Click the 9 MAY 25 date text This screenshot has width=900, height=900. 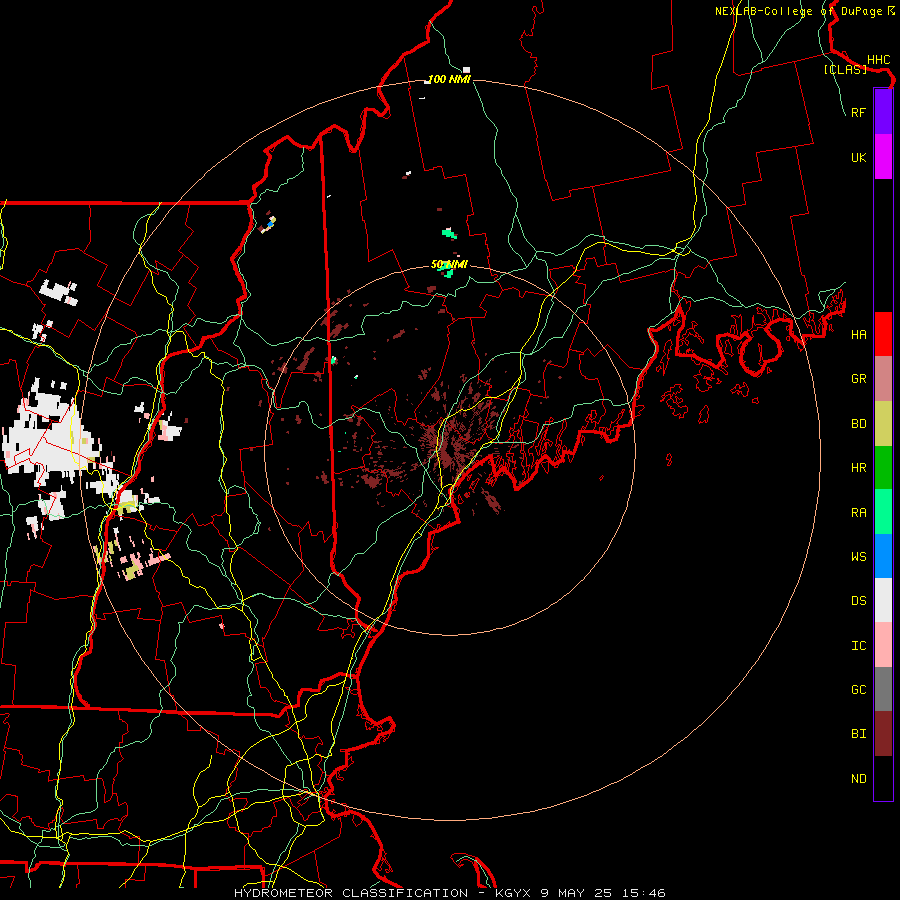coord(576,893)
